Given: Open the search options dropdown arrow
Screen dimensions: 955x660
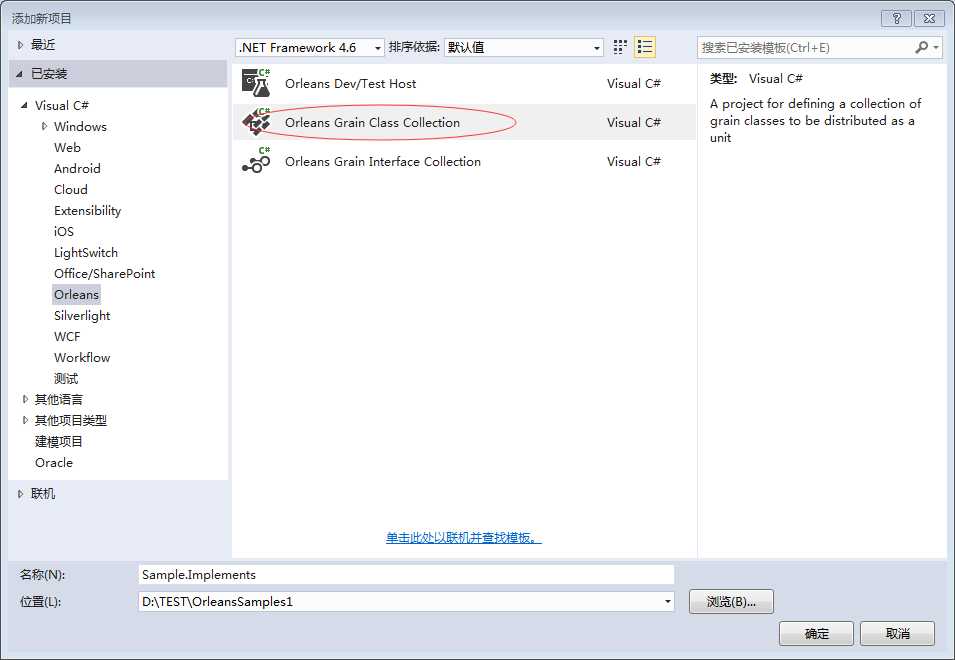Looking at the screenshot, I should (x=936, y=47).
